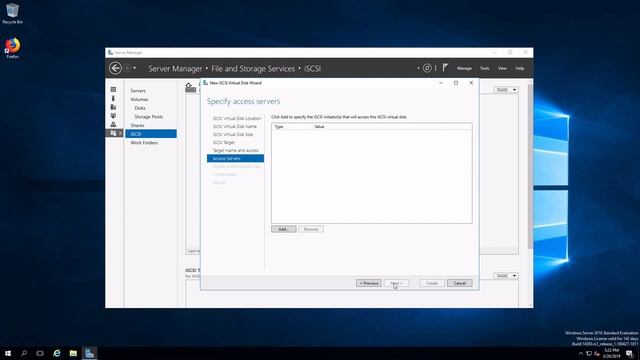Go to Target Name and Access step
640x360 pixels.
236,151
